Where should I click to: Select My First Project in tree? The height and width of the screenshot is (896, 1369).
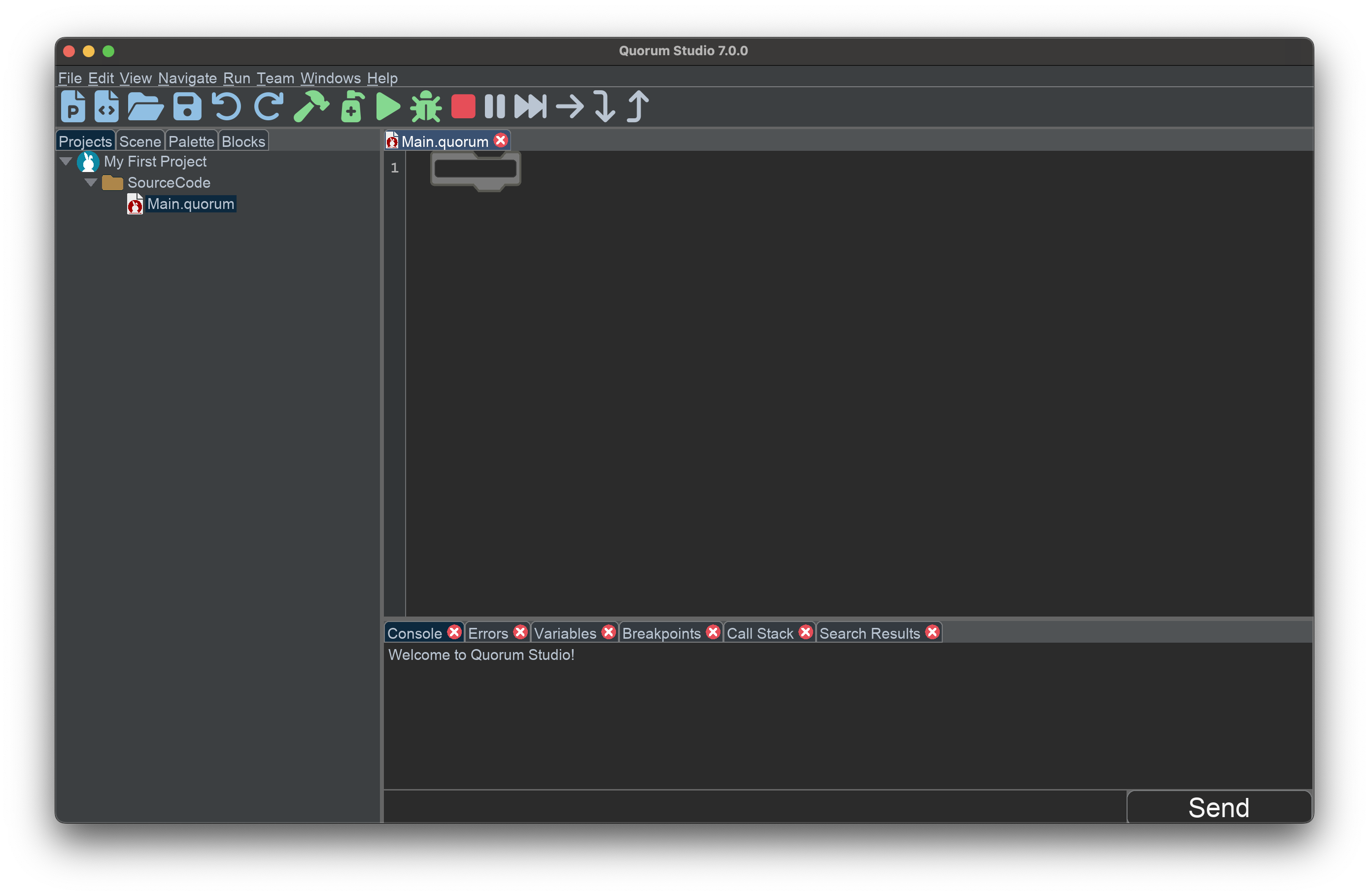click(x=155, y=162)
